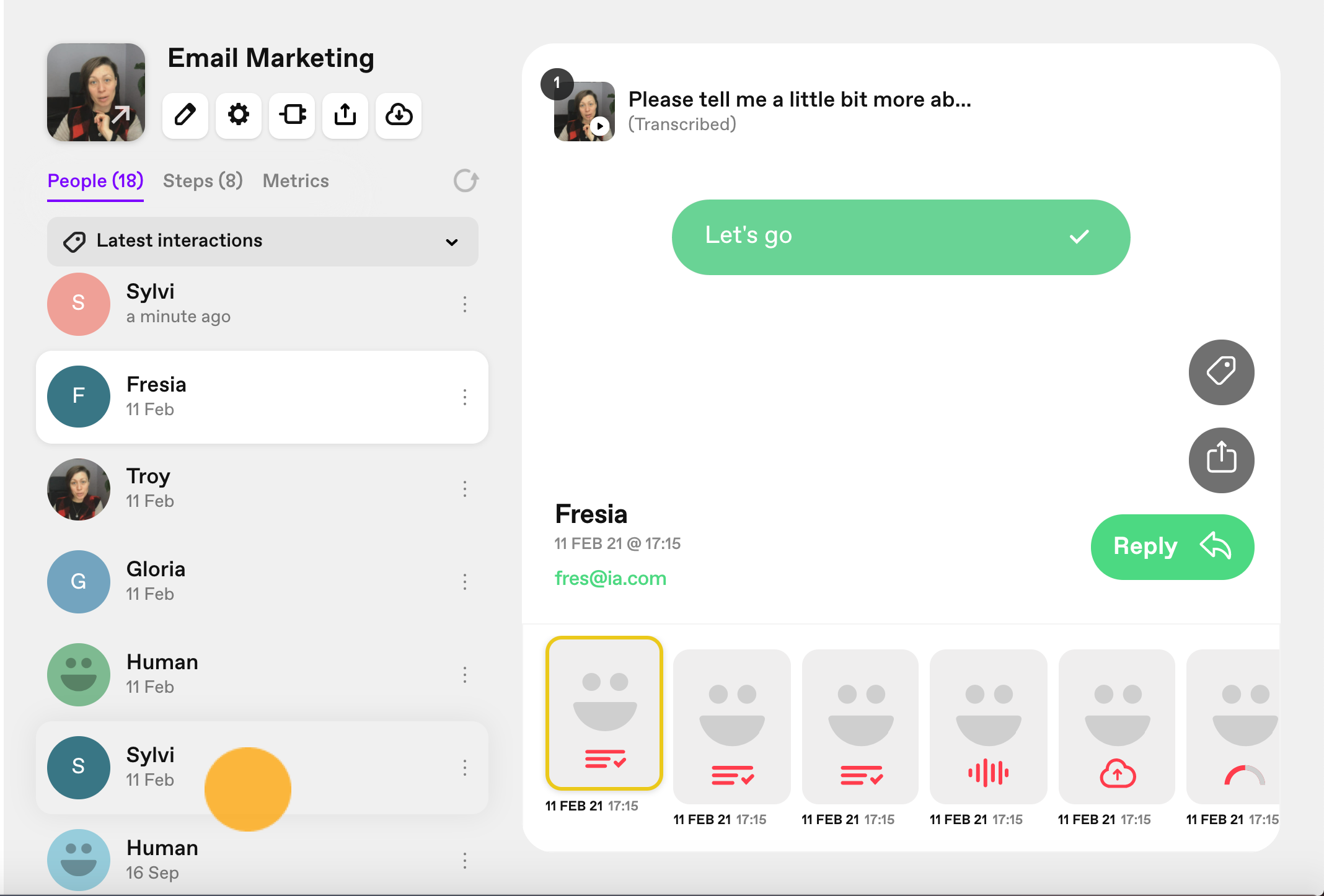Select Human dated 16 Sep
1324x896 pixels.
(x=262, y=861)
